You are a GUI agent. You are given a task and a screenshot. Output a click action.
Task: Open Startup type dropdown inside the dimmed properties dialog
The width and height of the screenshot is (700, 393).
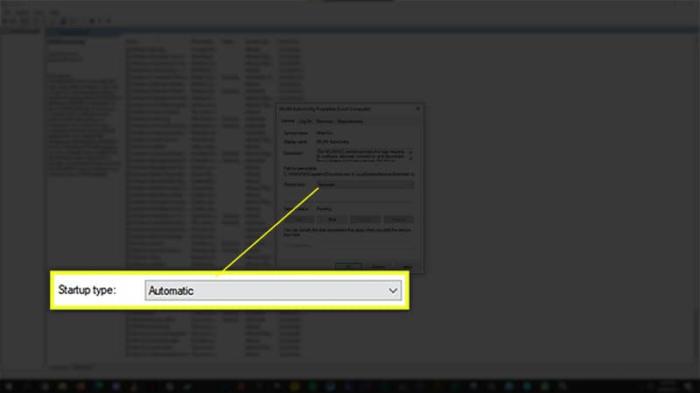point(365,184)
